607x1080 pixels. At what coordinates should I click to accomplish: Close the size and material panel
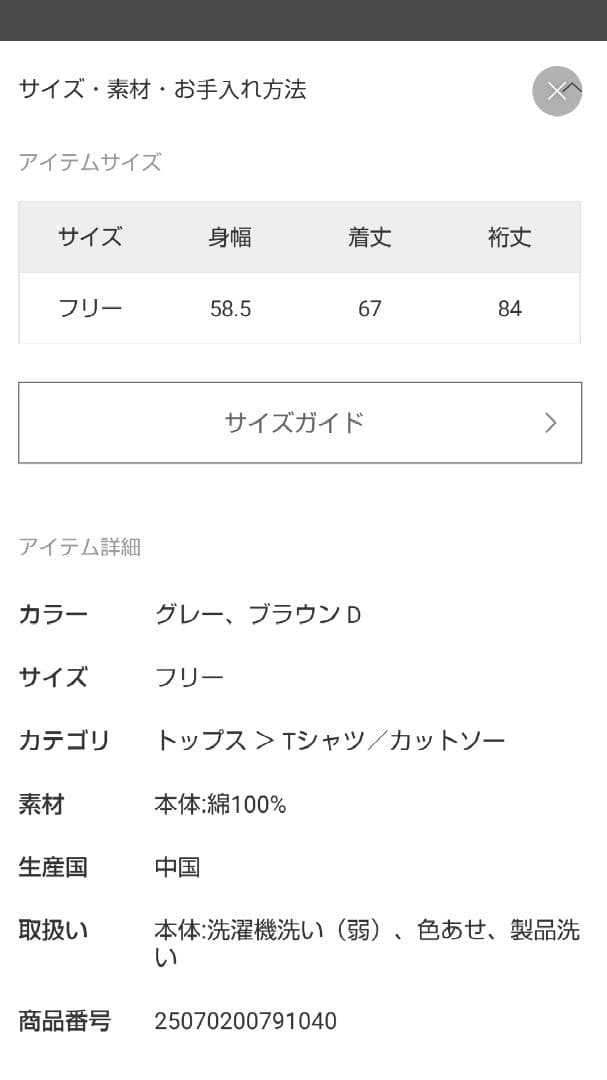coord(556,91)
